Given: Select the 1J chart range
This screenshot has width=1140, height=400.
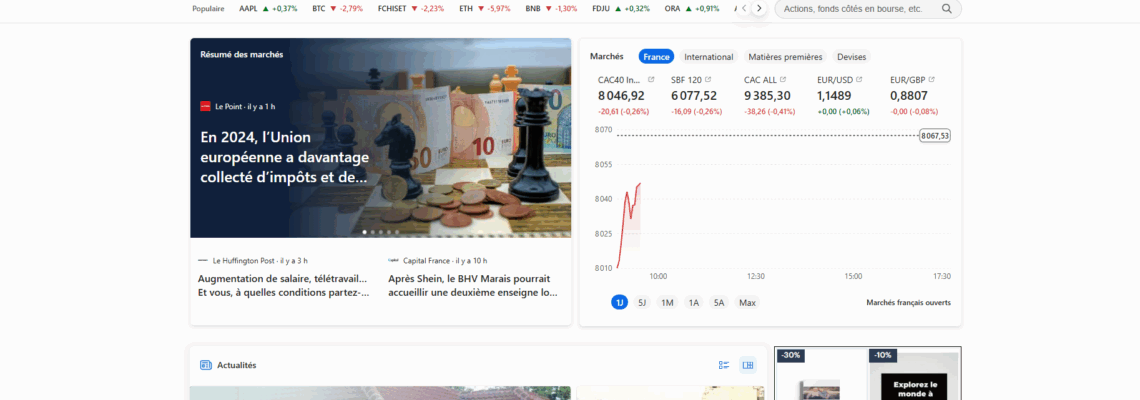Looking at the screenshot, I should pos(620,302).
